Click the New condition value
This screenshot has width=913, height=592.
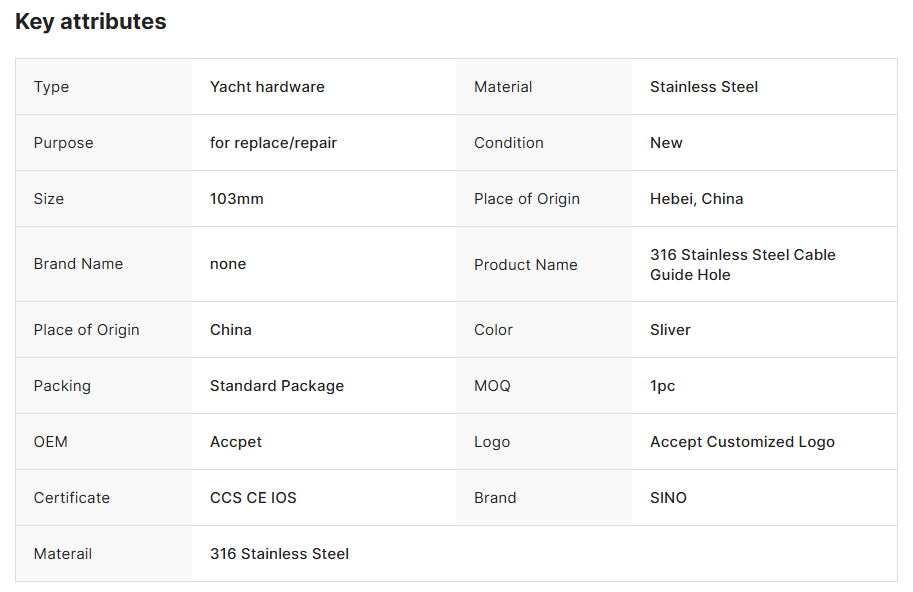pos(666,143)
